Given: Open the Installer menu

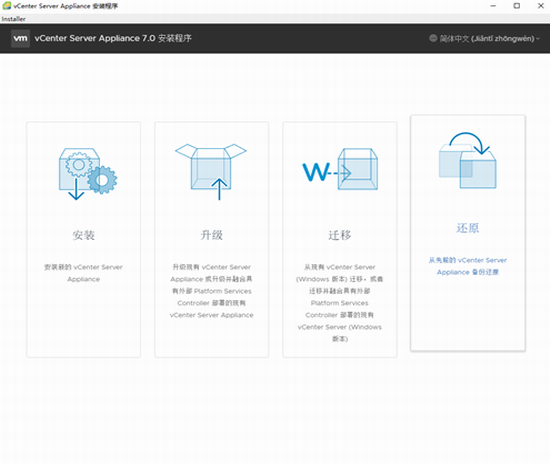Looking at the screenshot, I should pos(13,19).
